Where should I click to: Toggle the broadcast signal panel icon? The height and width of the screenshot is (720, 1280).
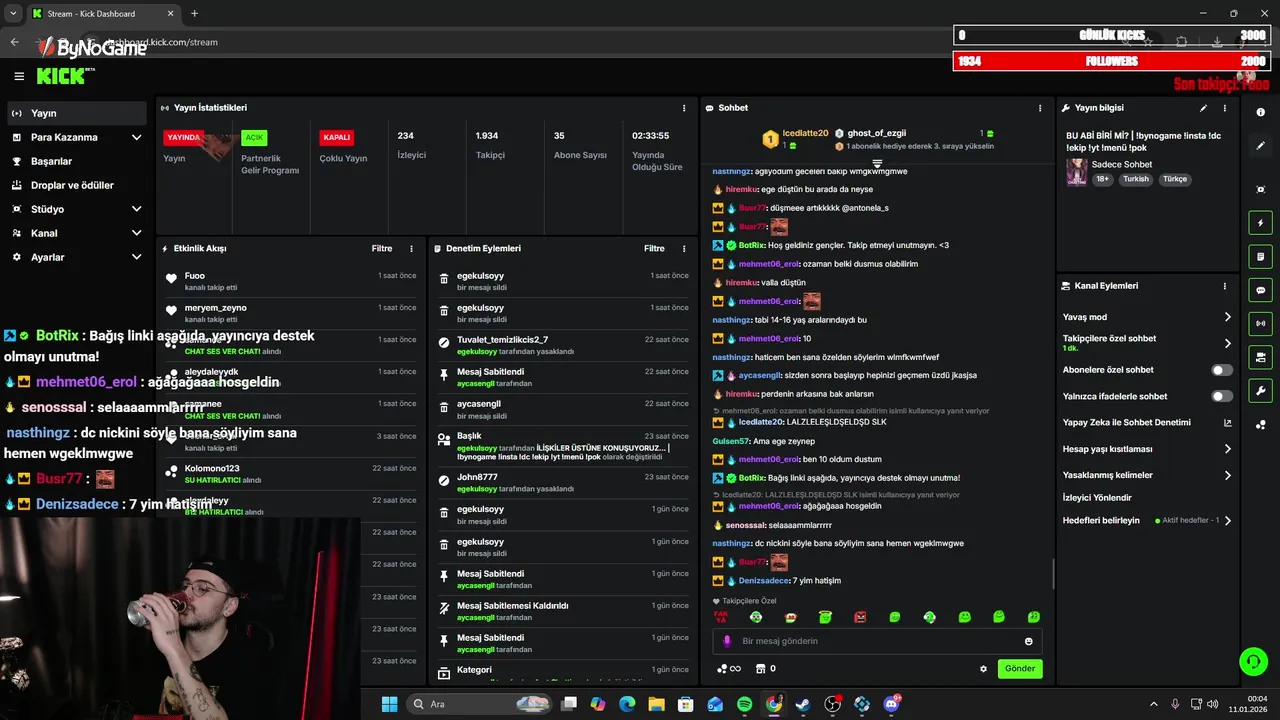[1261, 323]
